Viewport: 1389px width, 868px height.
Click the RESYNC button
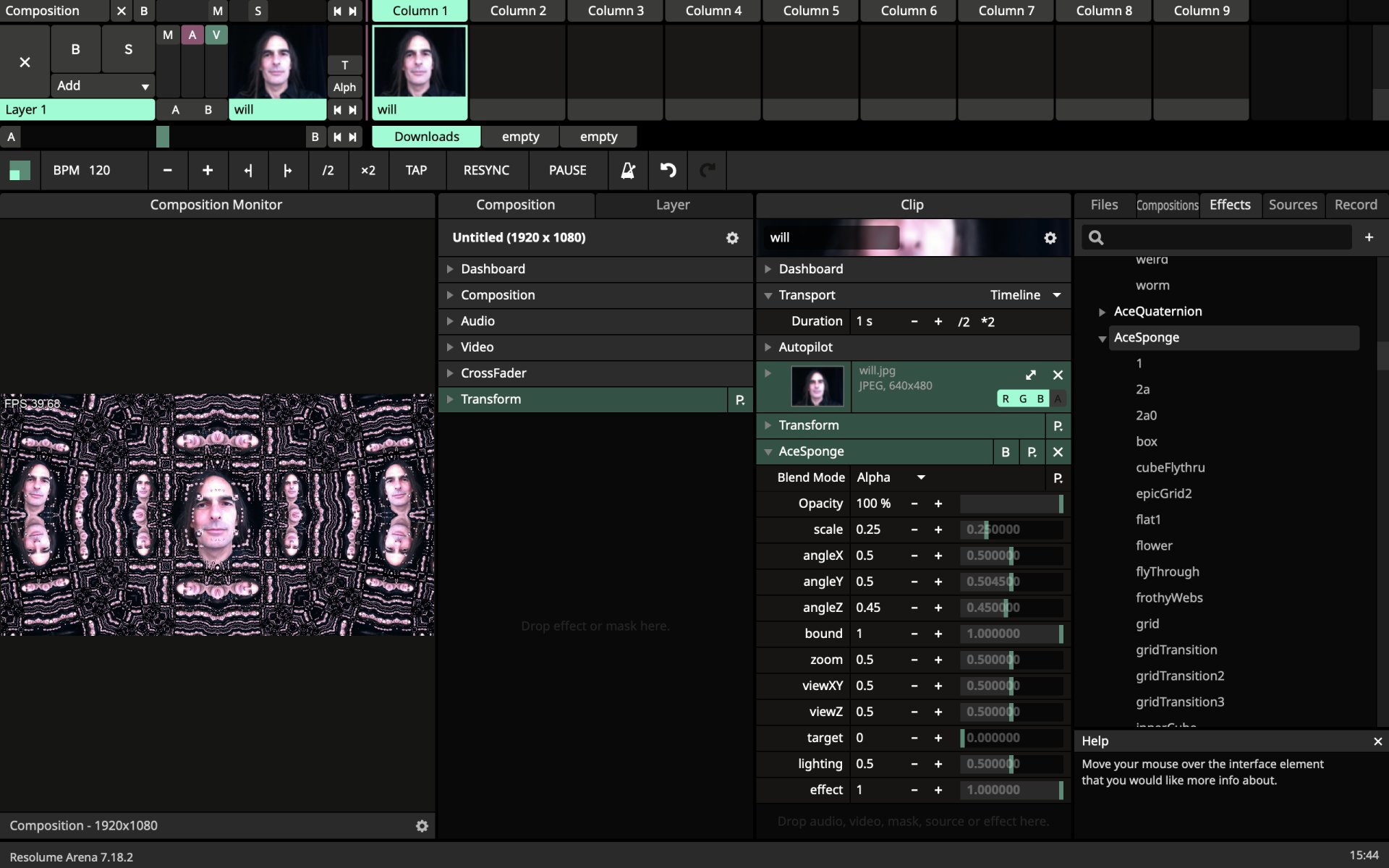(486, 170)
